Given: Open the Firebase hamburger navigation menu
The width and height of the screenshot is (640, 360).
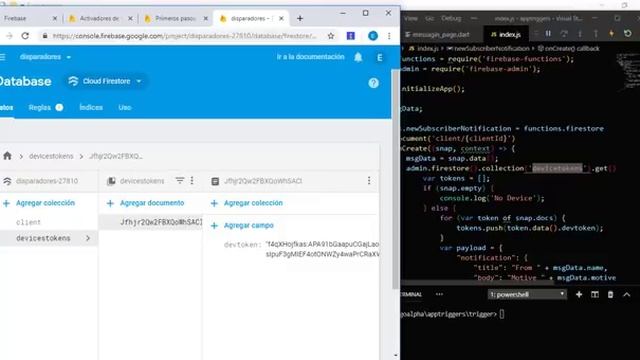Looking at the screenshot, I should click(x=3, y=57).
